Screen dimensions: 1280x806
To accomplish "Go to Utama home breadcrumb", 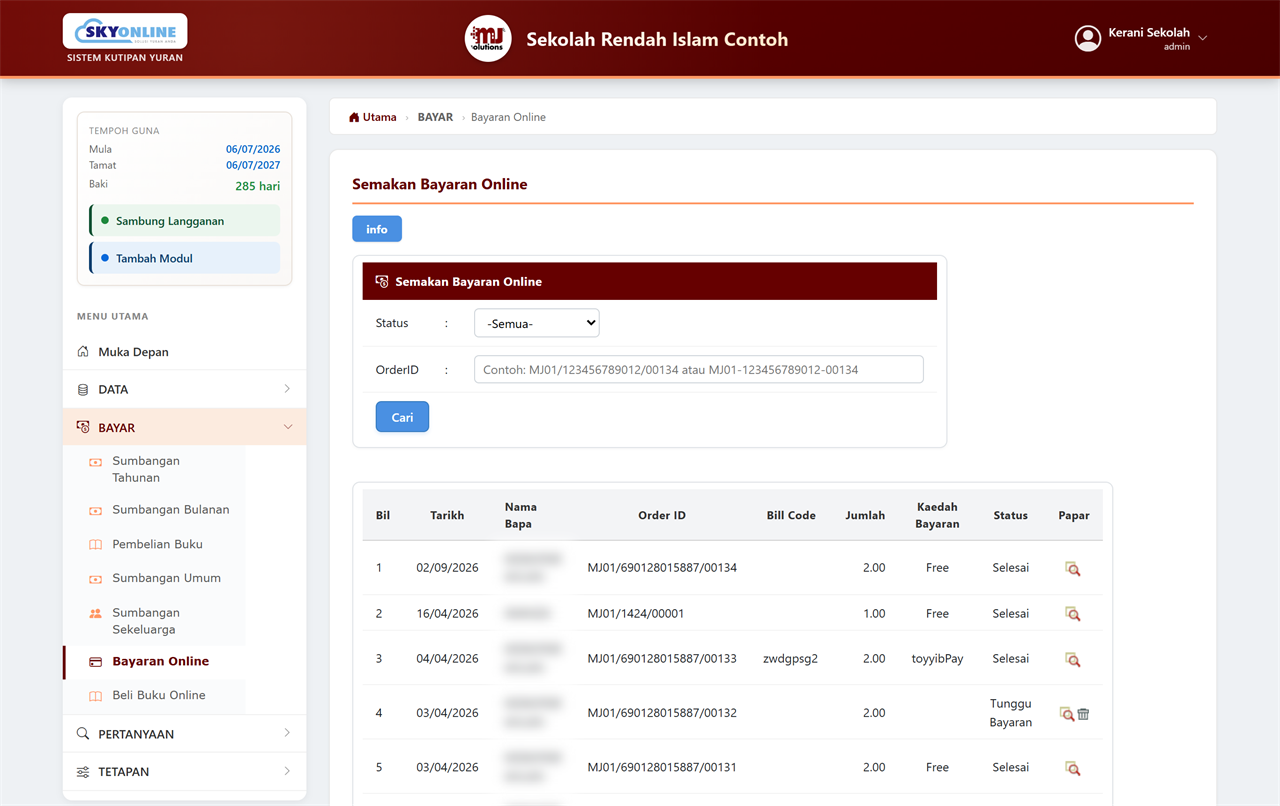I will pos(373,117).
